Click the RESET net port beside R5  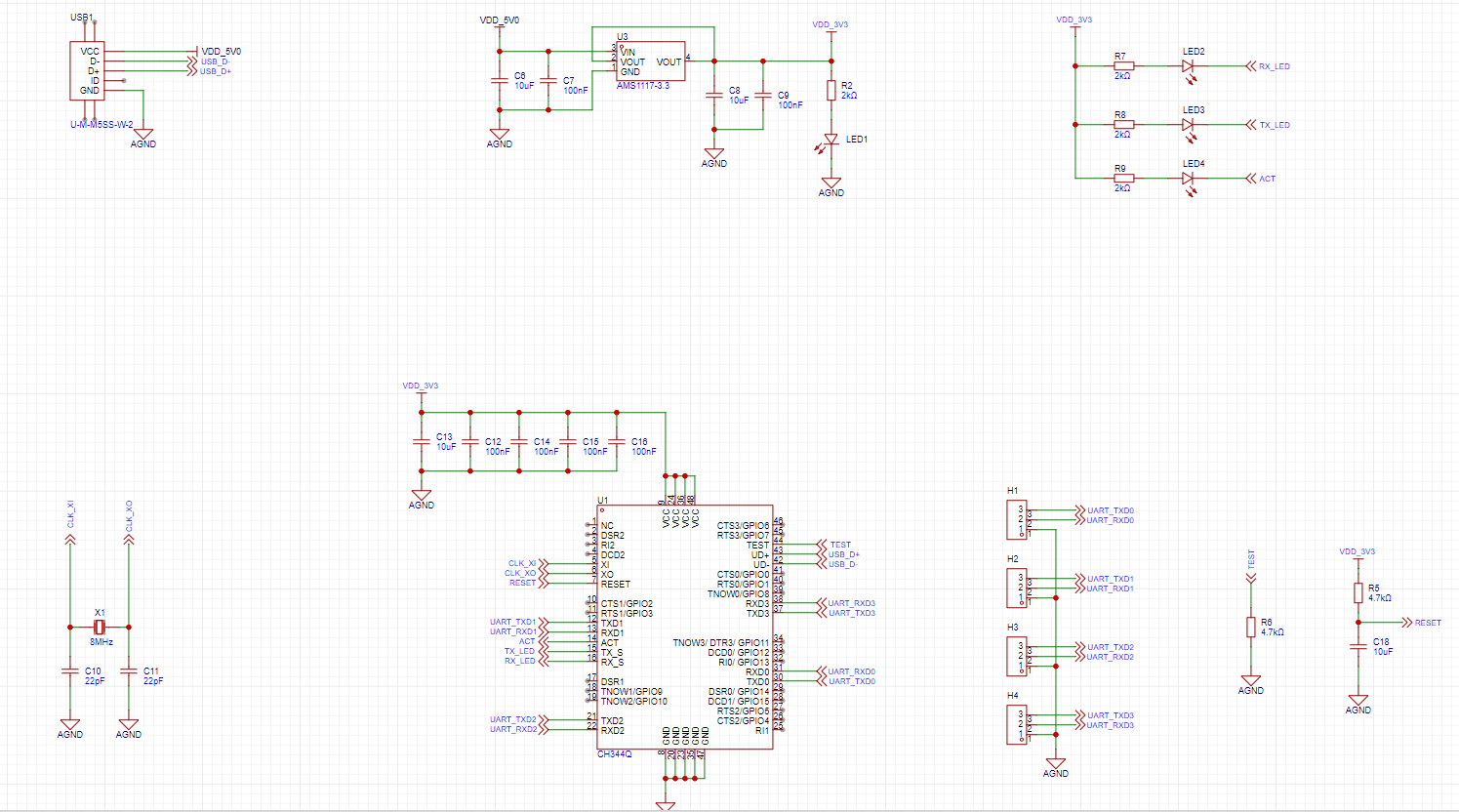coord(1421,623)
